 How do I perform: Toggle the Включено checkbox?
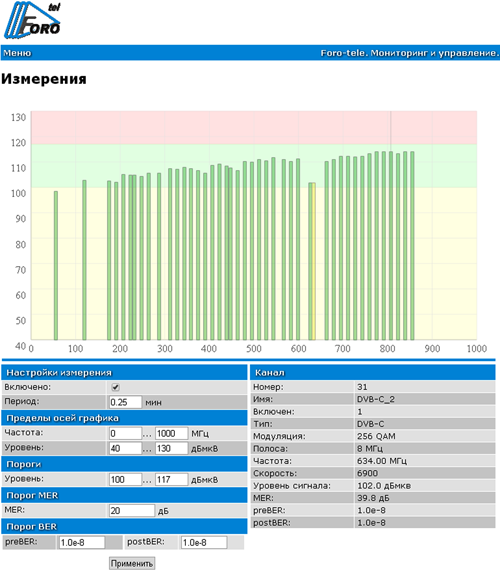point(115,387)
